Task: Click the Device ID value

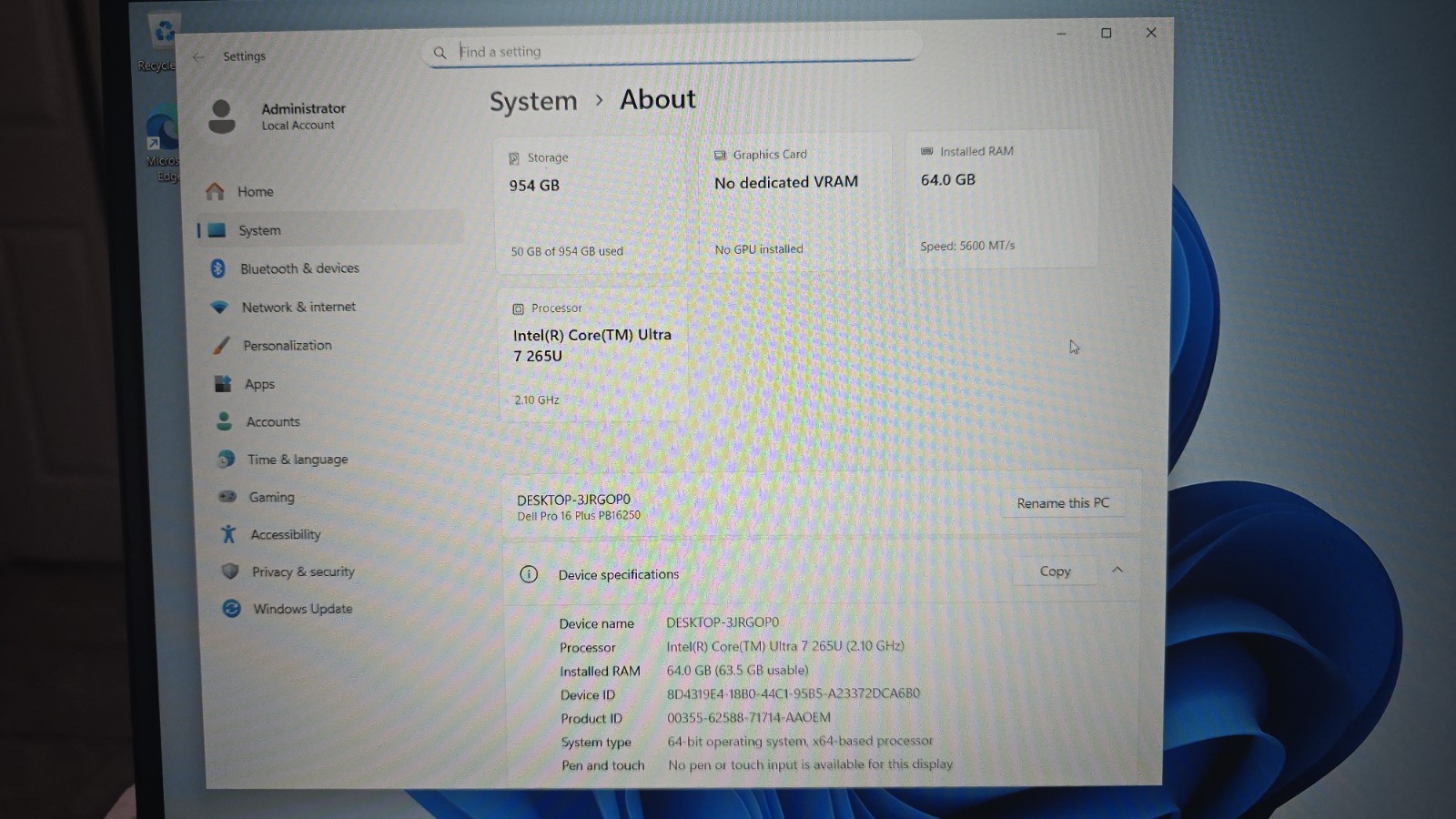Action: coord(794,693)
